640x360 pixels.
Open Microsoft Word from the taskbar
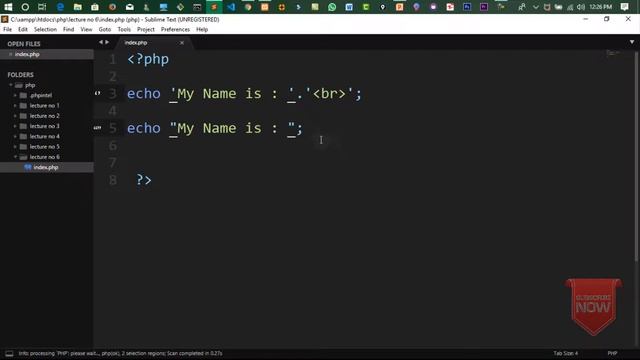point(349,7)
